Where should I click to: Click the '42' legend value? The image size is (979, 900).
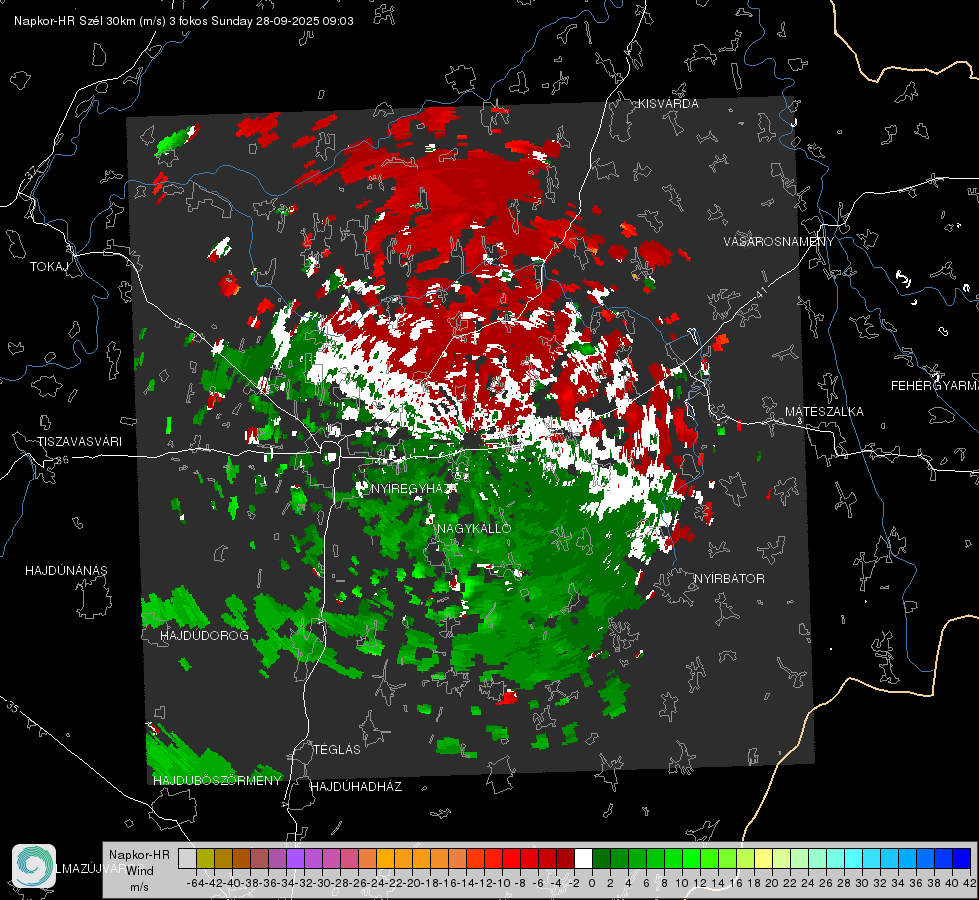click(x=969, y=883)
